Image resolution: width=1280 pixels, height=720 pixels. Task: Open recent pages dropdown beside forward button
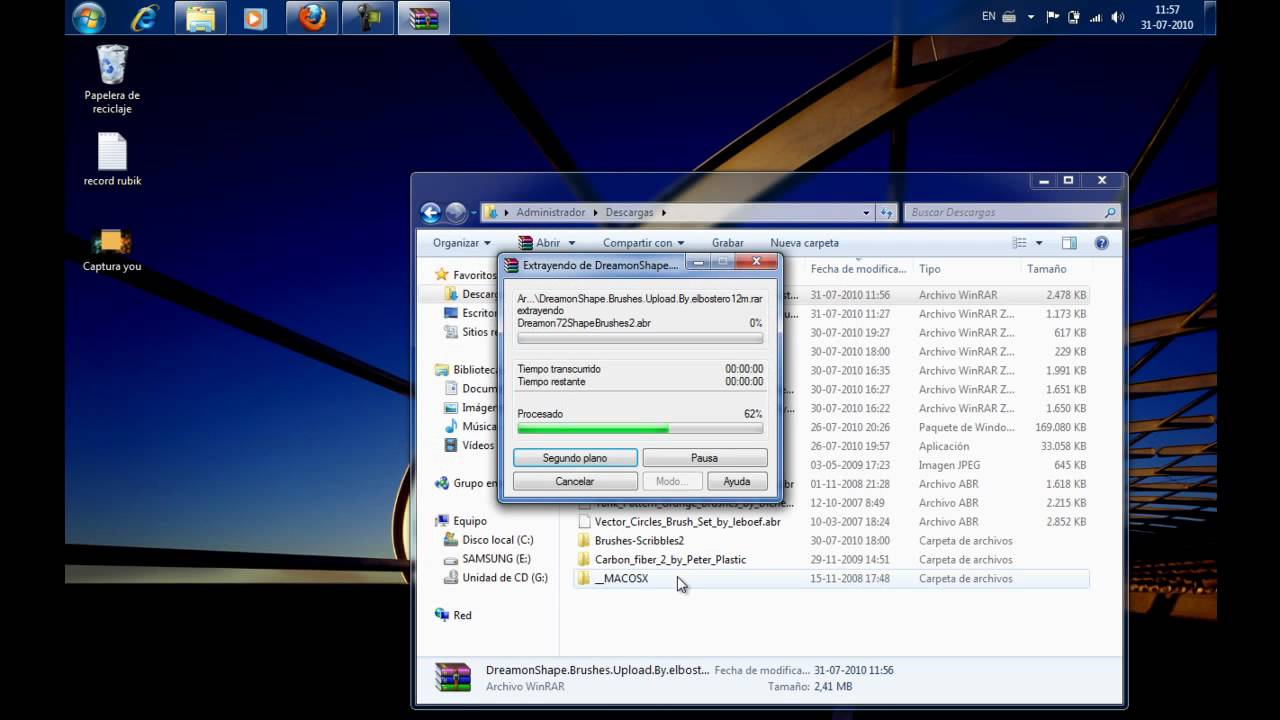point(474,212)
